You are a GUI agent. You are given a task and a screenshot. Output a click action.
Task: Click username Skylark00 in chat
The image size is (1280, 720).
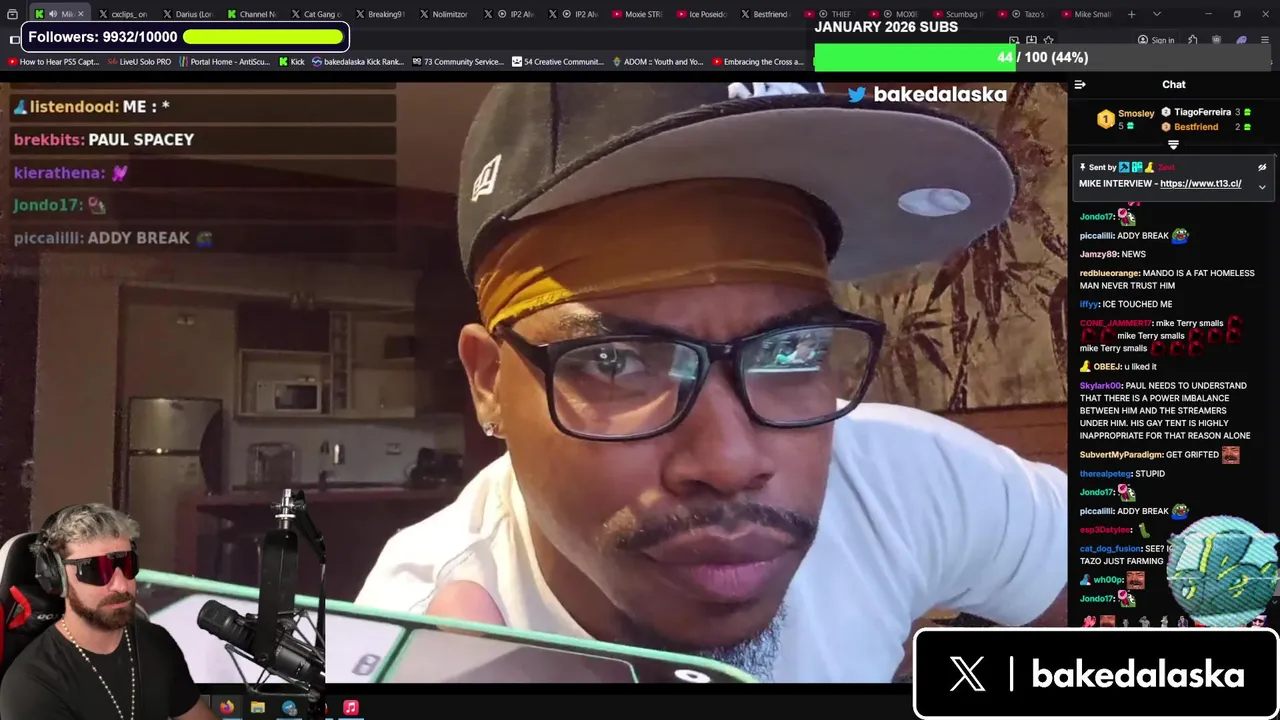coord(1101,385)
